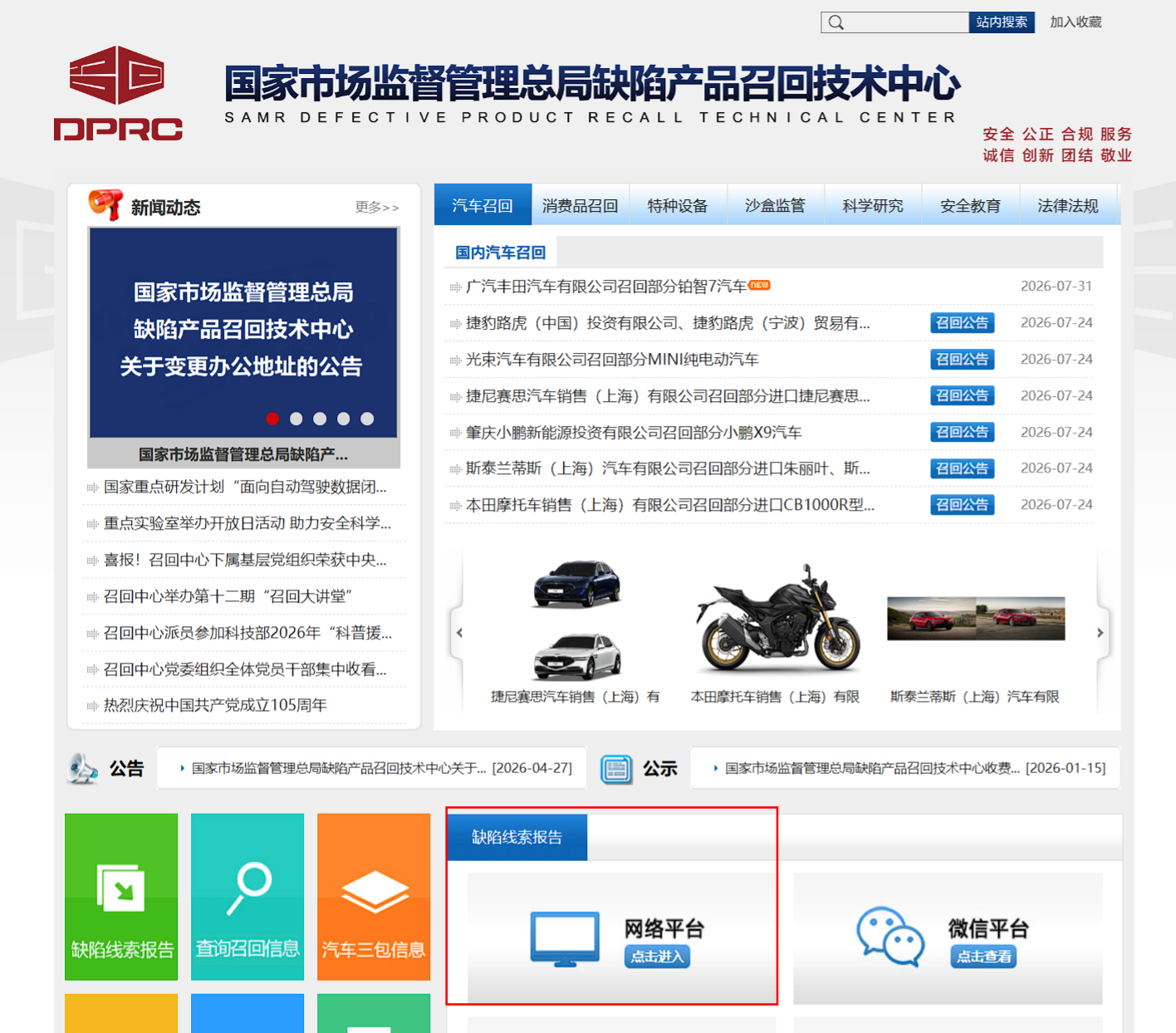Open the orange 汽车三包信息 tile
Viewport: 1176px width, 1033px height.
374,897
